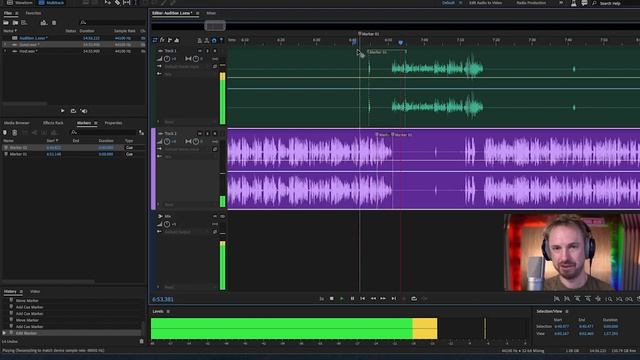Sort files by Name column header
The width and height of the screenshot is (640, 360).
10,31
